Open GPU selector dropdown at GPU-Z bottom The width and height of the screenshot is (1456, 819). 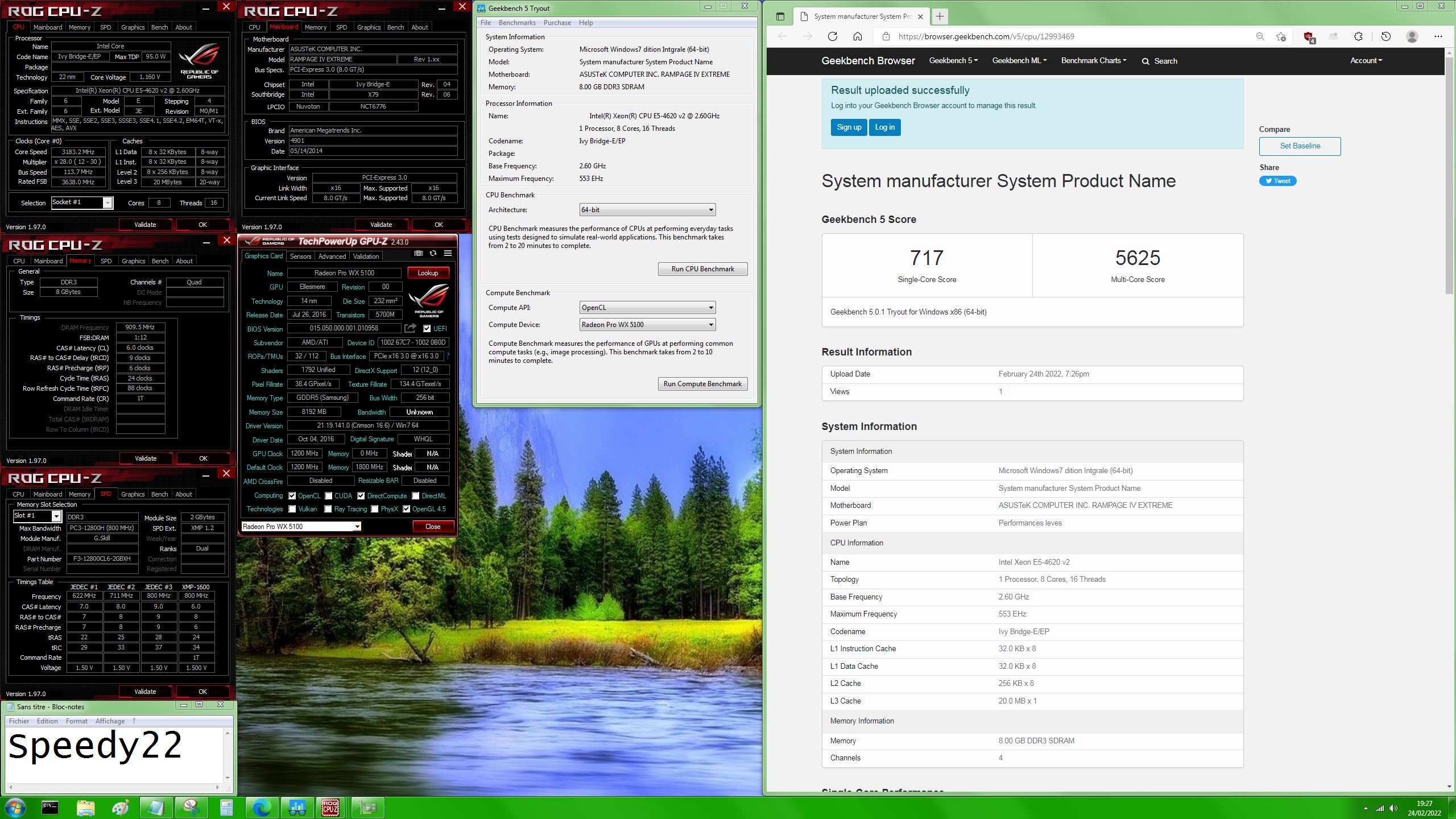(x=301, y=527)
